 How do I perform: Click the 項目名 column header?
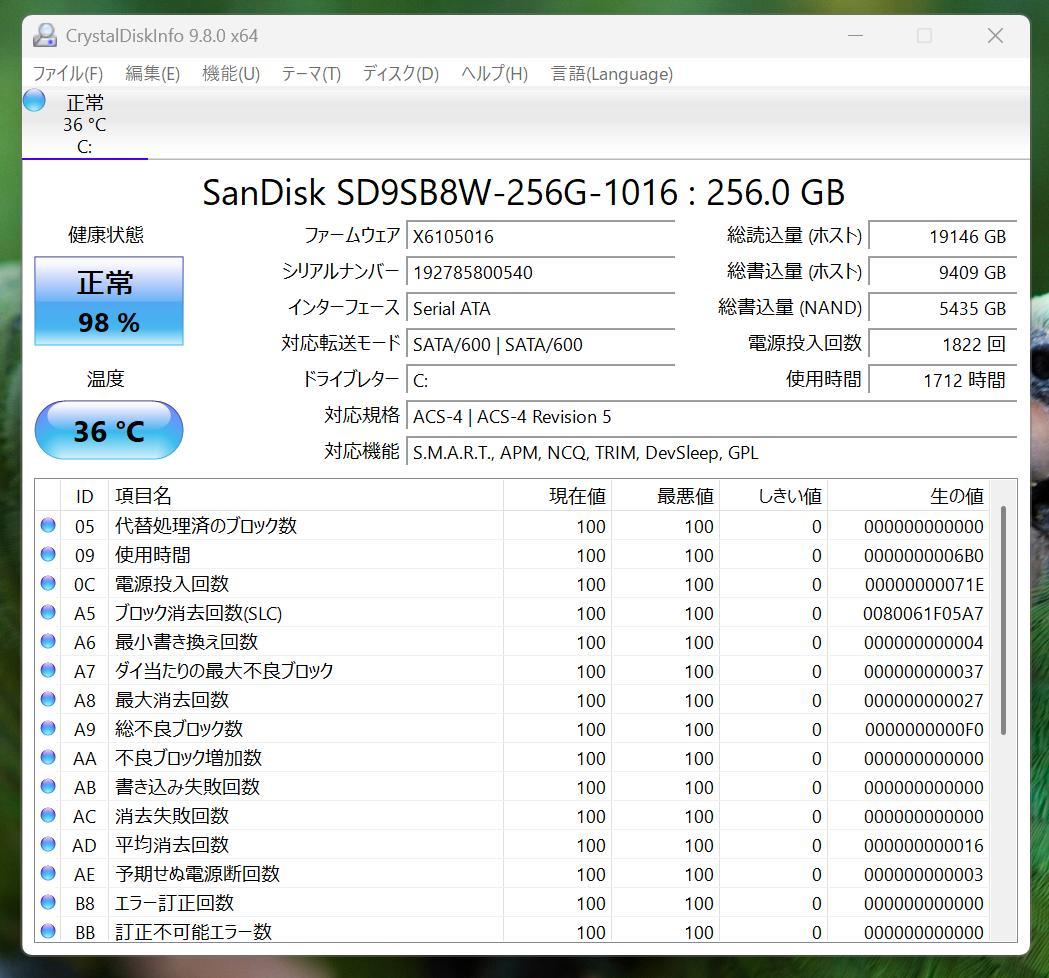point(306,496)
